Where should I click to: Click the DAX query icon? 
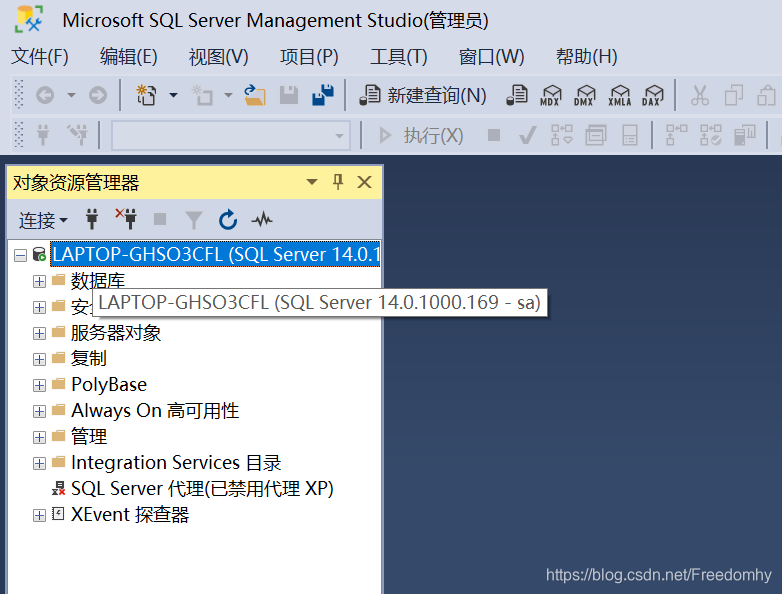point(653,95)
